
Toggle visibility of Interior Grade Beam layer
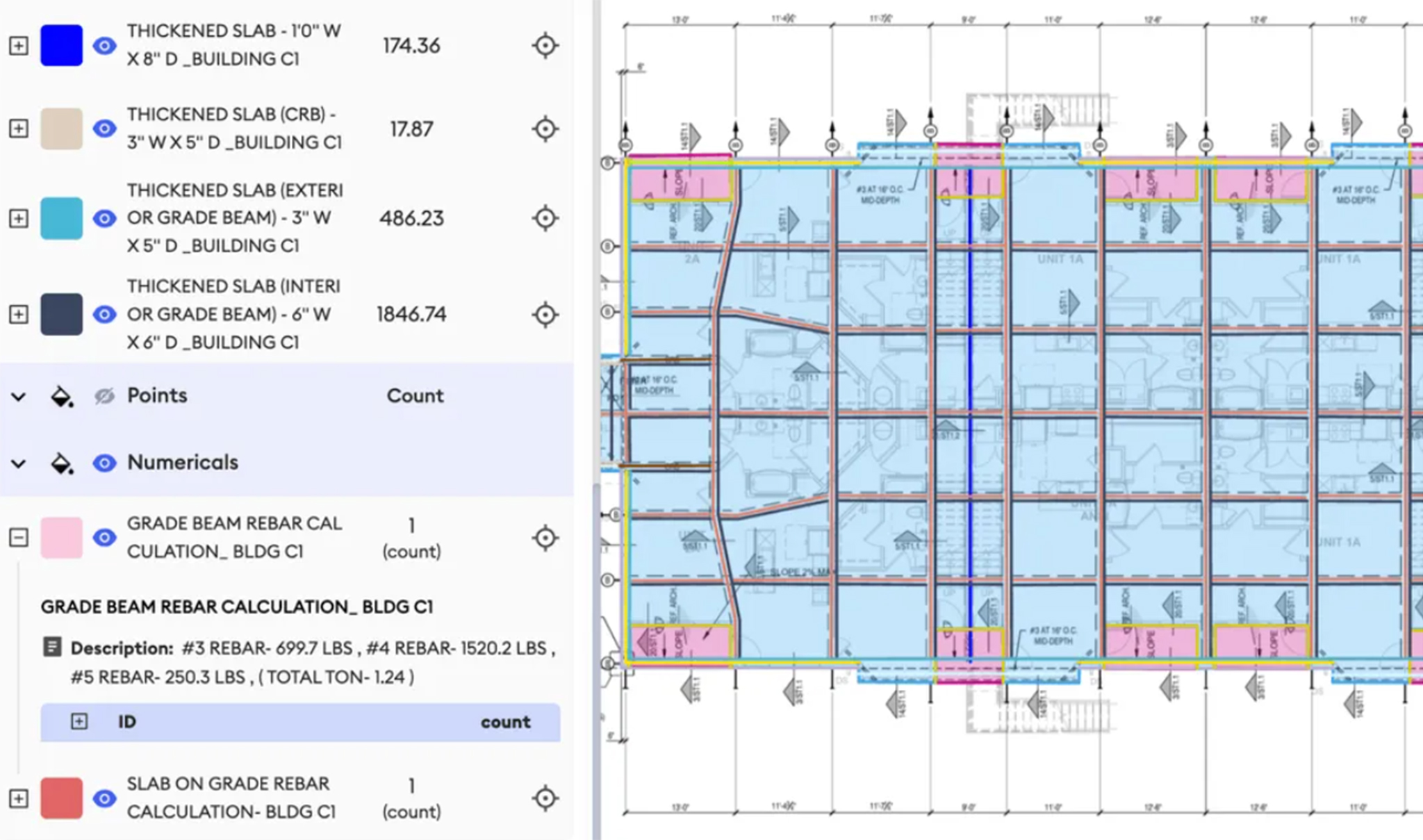(x=104, y=315)
